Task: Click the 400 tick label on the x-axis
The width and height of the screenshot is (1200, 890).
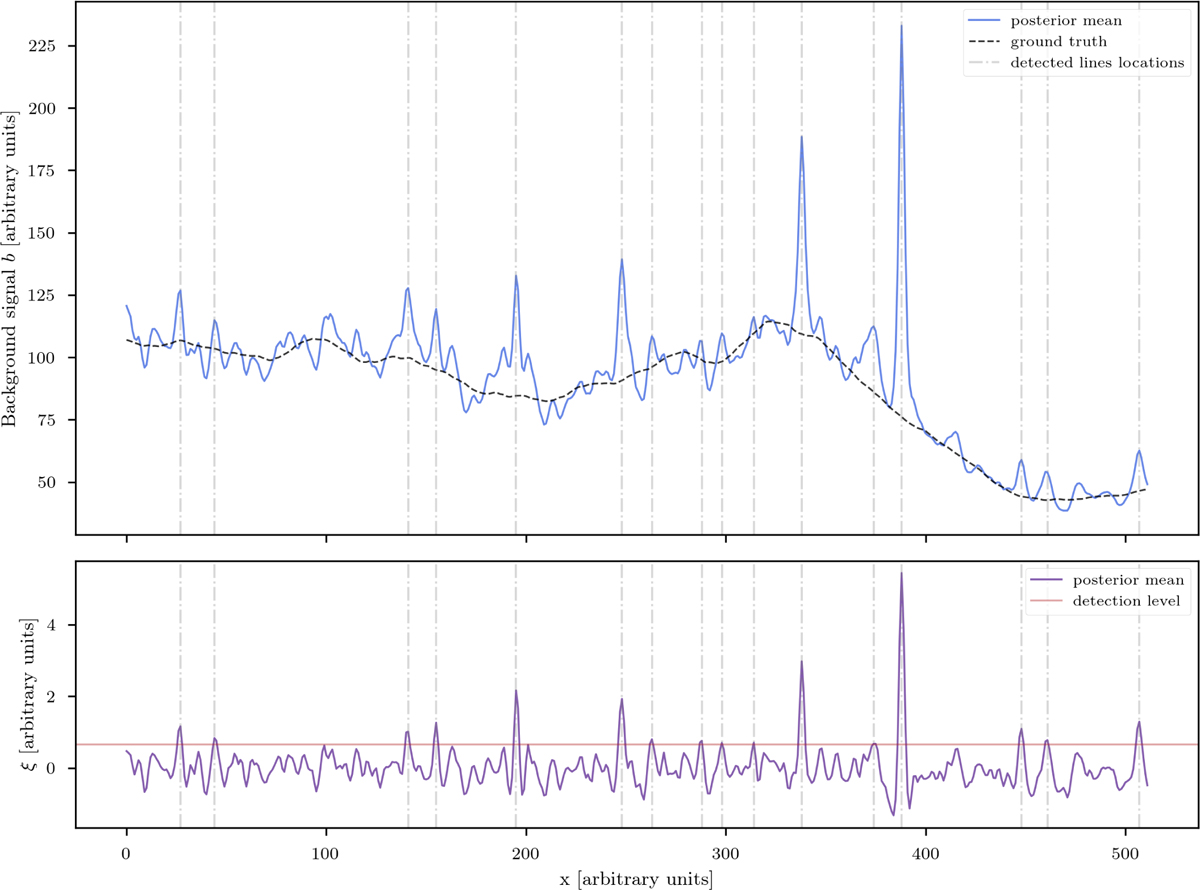Action: 926,853
